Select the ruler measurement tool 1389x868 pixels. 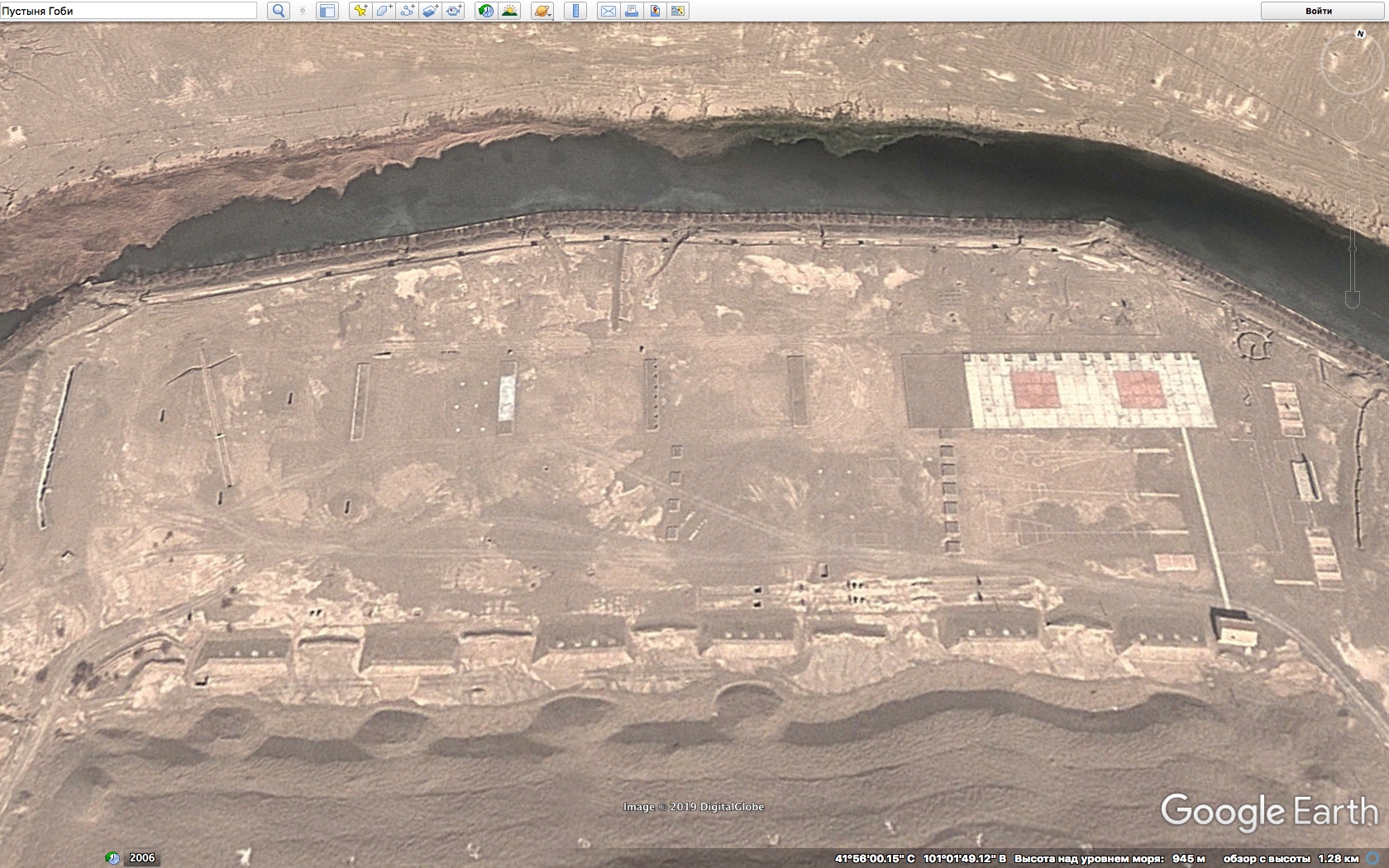coord(575,11)
